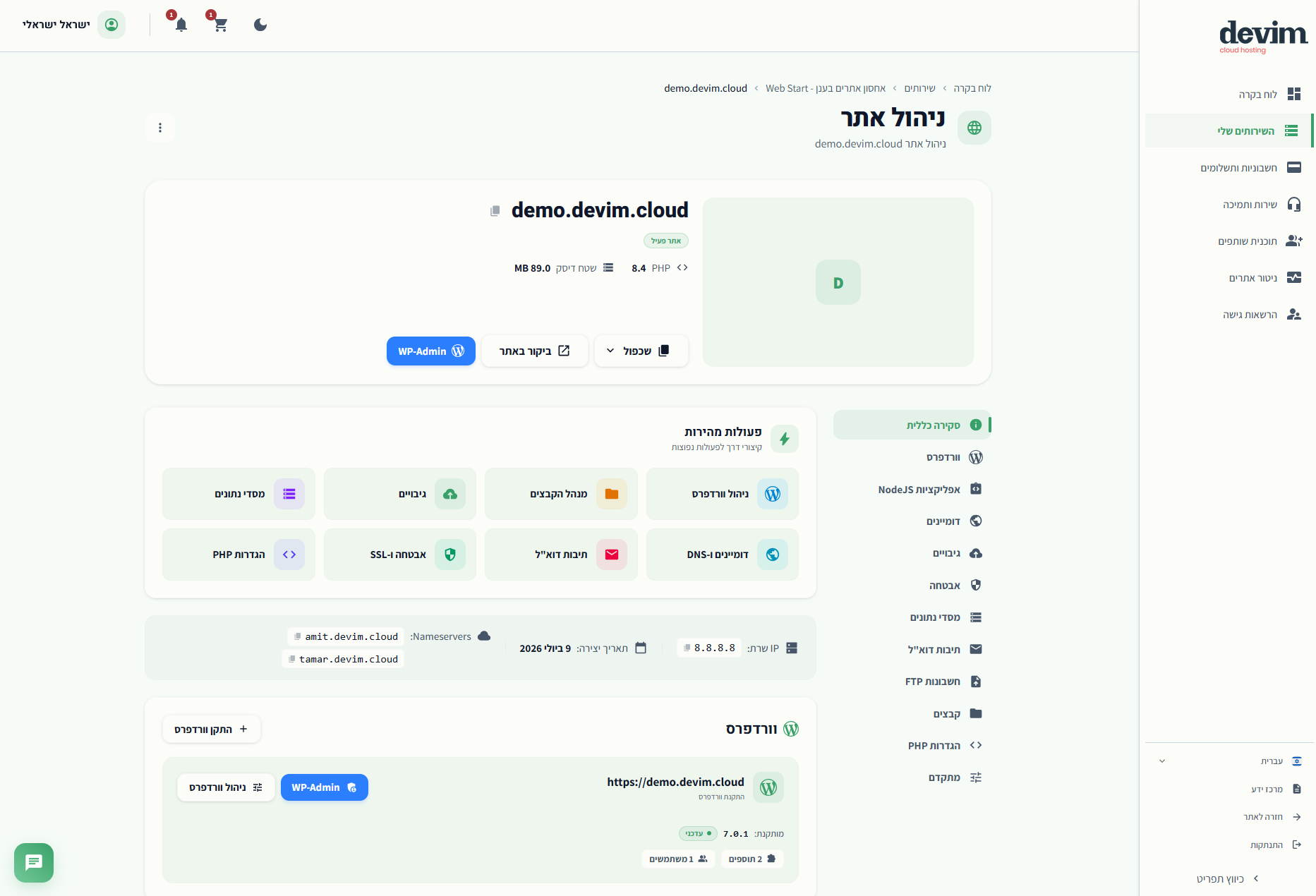
Task: Select דומיינים tab in site menu
Action: pos(912,521)
